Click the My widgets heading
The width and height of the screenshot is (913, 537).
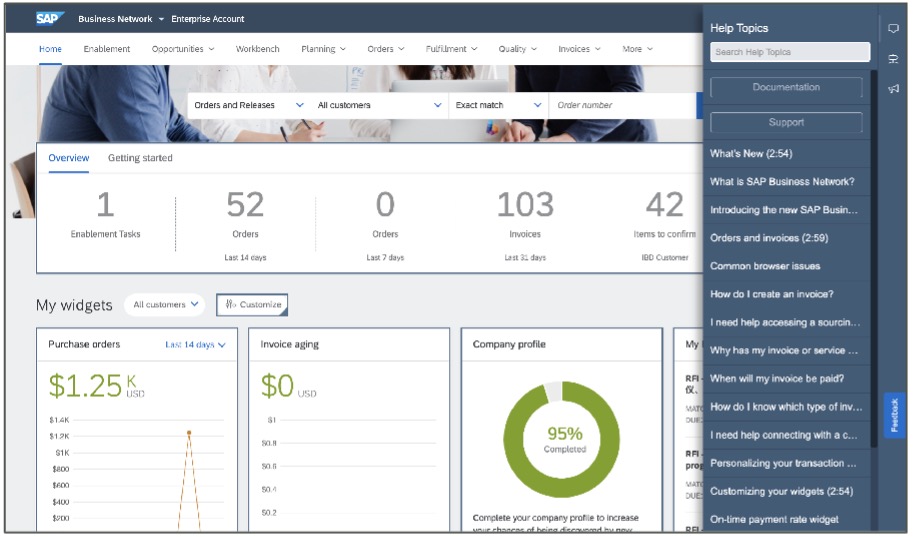(74, 305)
